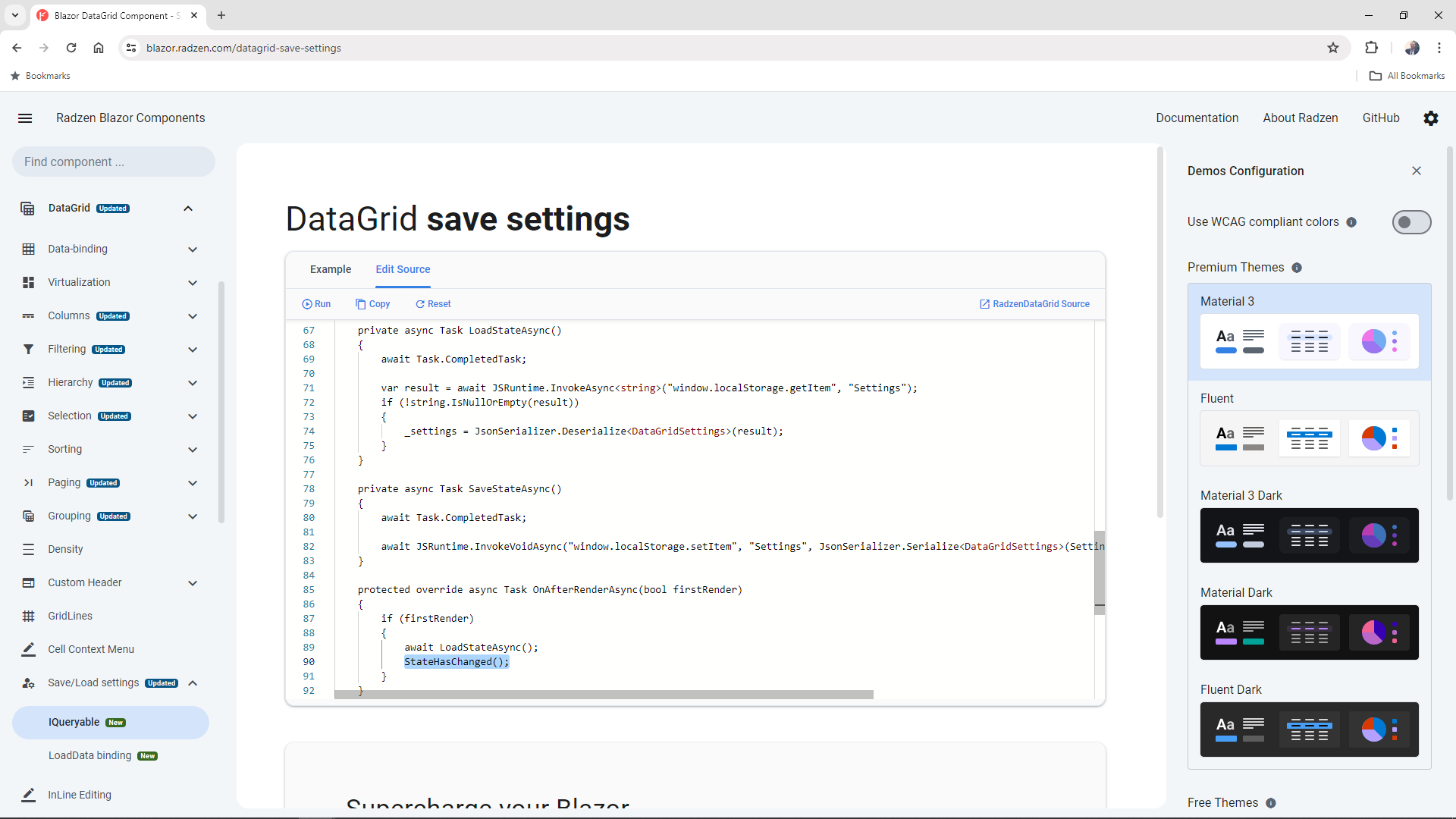1456x819 pixels.
Task: Click the Save/Load settings sidebar icon
Action: pyautogui.click(x=28, y=682)
